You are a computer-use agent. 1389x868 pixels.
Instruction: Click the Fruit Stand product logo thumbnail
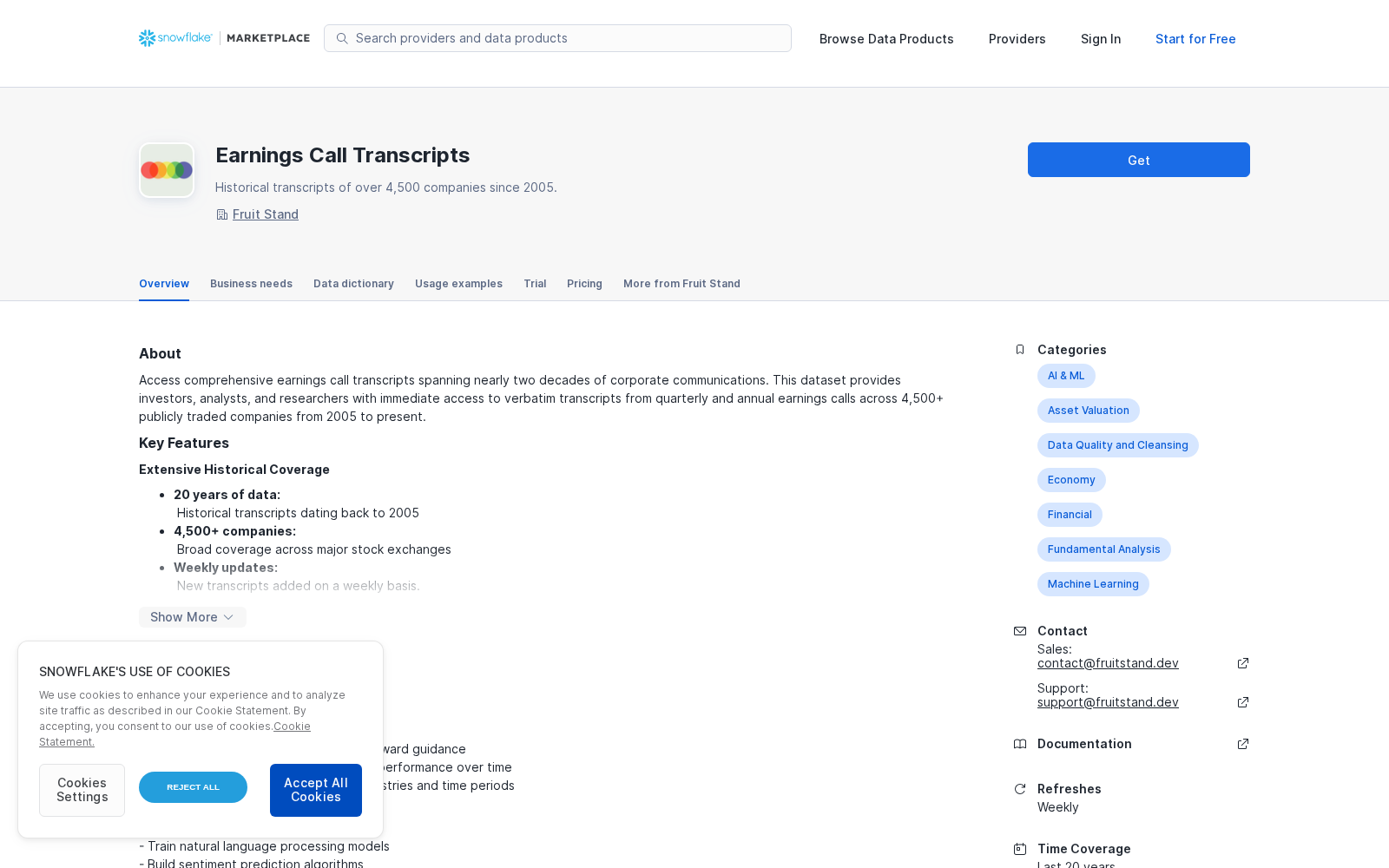click(x=167, y=170)
